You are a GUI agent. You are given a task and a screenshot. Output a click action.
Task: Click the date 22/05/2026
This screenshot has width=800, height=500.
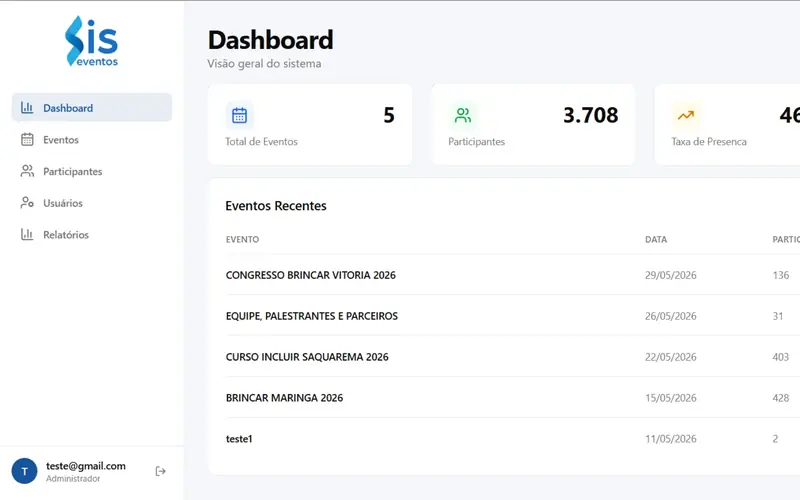point(670,357)
